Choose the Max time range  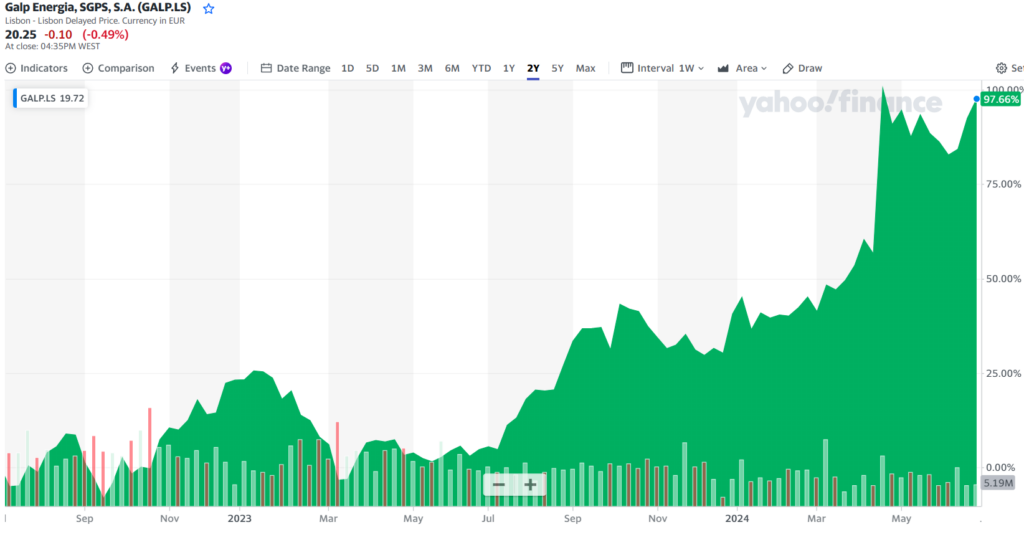point(585,68)
